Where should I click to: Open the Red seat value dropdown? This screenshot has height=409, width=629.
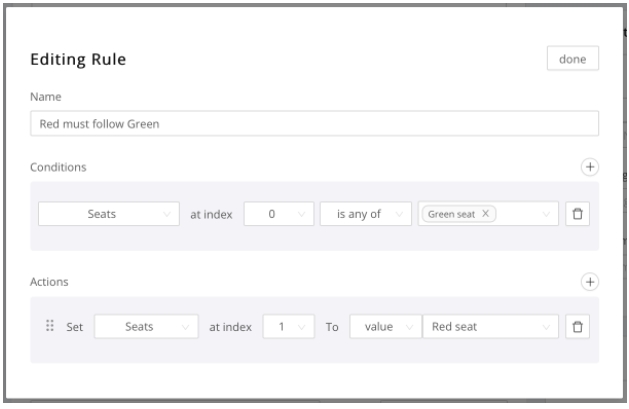489,326
